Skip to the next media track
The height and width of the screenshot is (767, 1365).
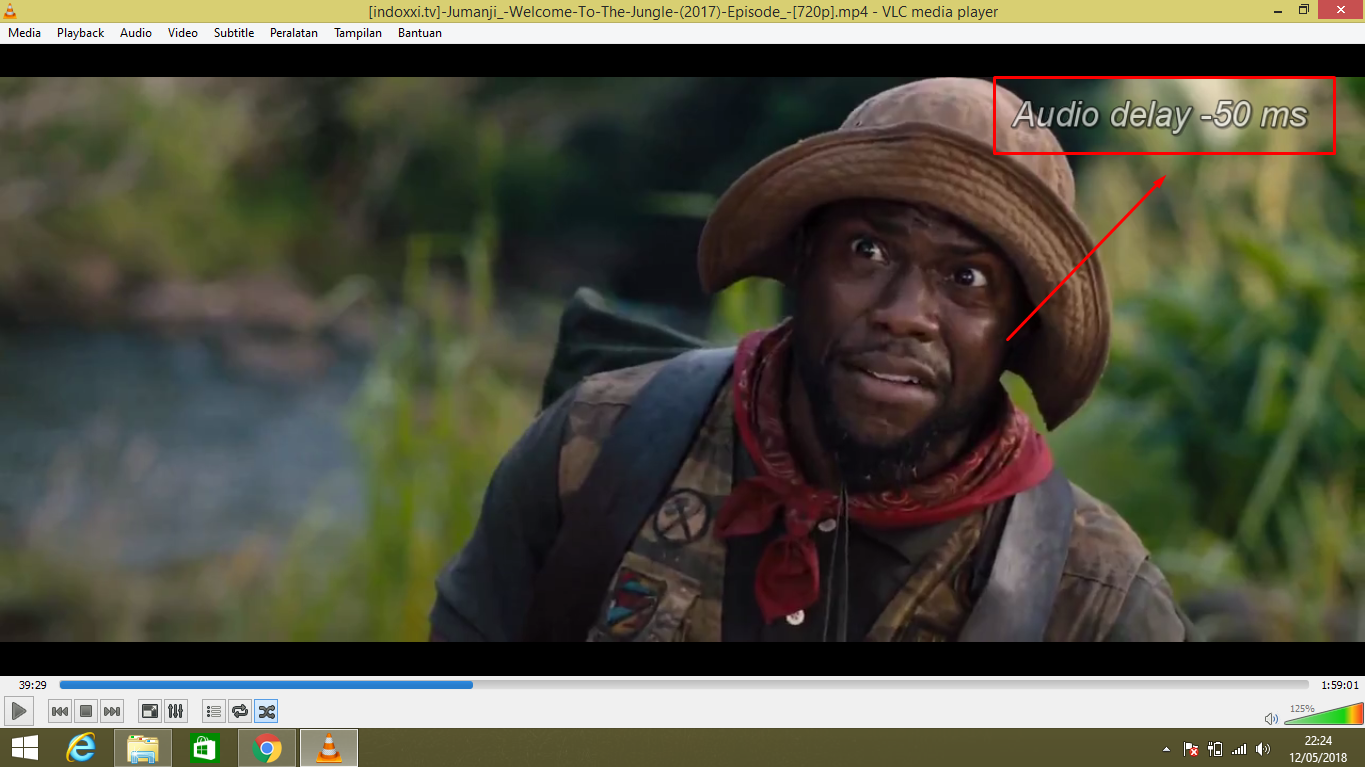[112, 711]
